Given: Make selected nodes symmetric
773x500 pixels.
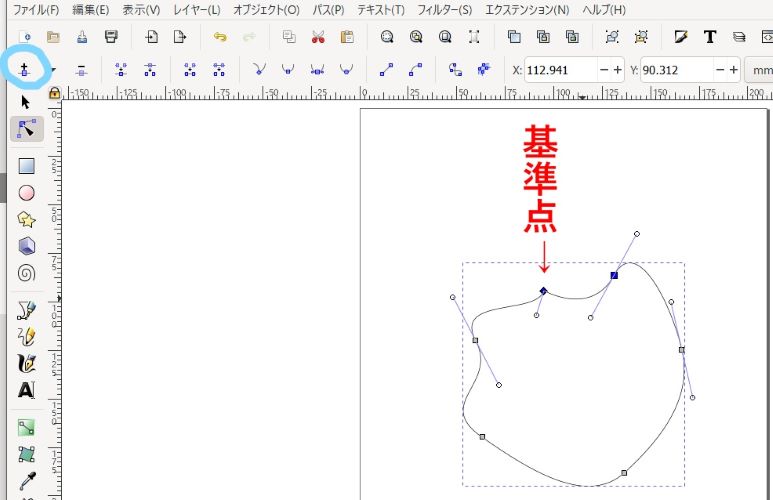Looking at the screenshot, I should 317,70.
